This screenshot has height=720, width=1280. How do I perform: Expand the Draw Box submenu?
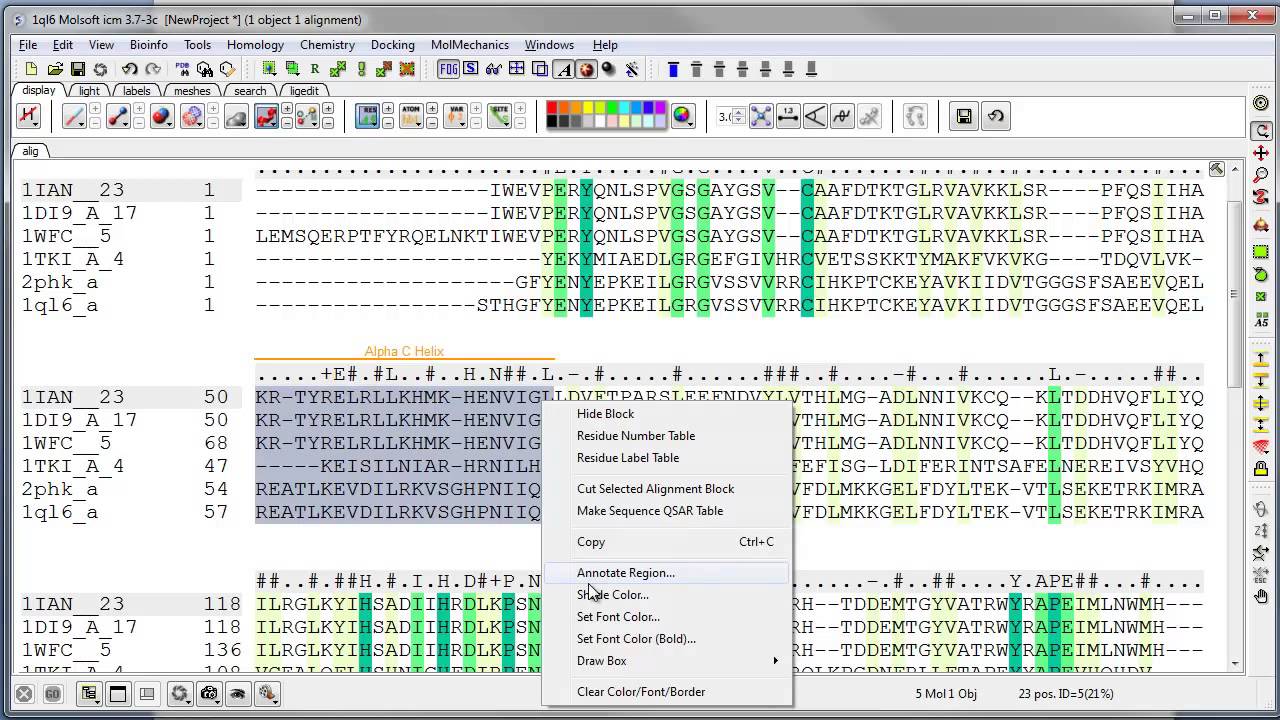667,661
